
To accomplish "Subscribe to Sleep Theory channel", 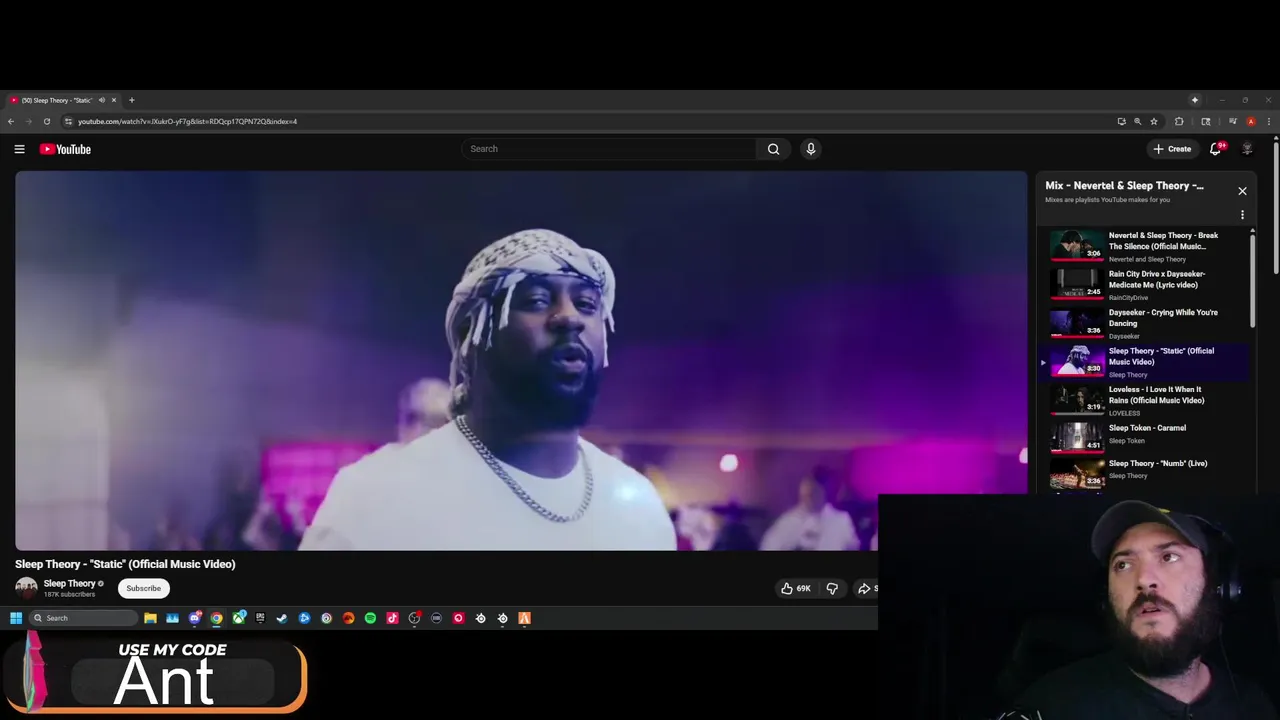I will 143,588.
